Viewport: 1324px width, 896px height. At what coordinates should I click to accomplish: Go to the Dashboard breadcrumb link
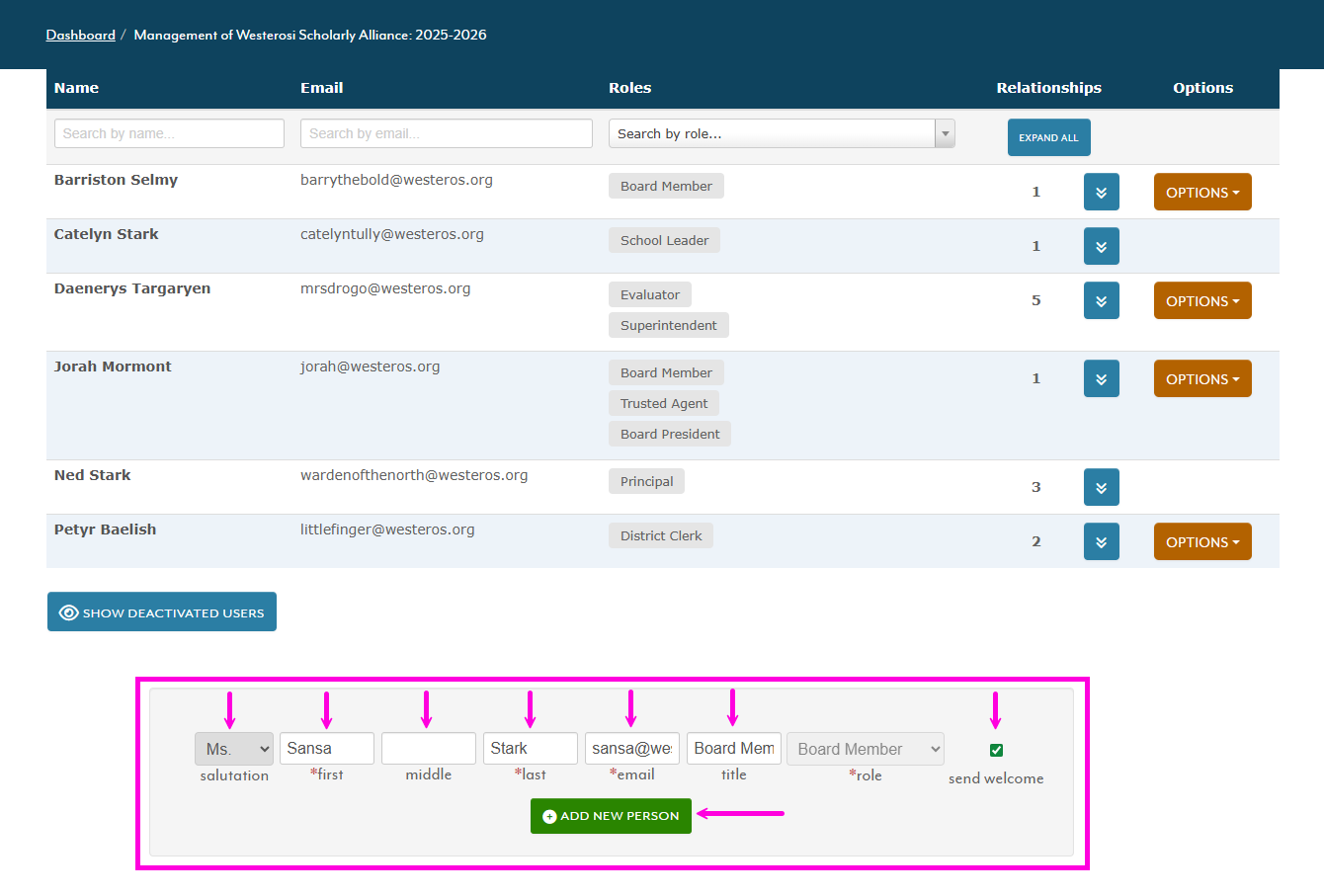pos(81,35)
